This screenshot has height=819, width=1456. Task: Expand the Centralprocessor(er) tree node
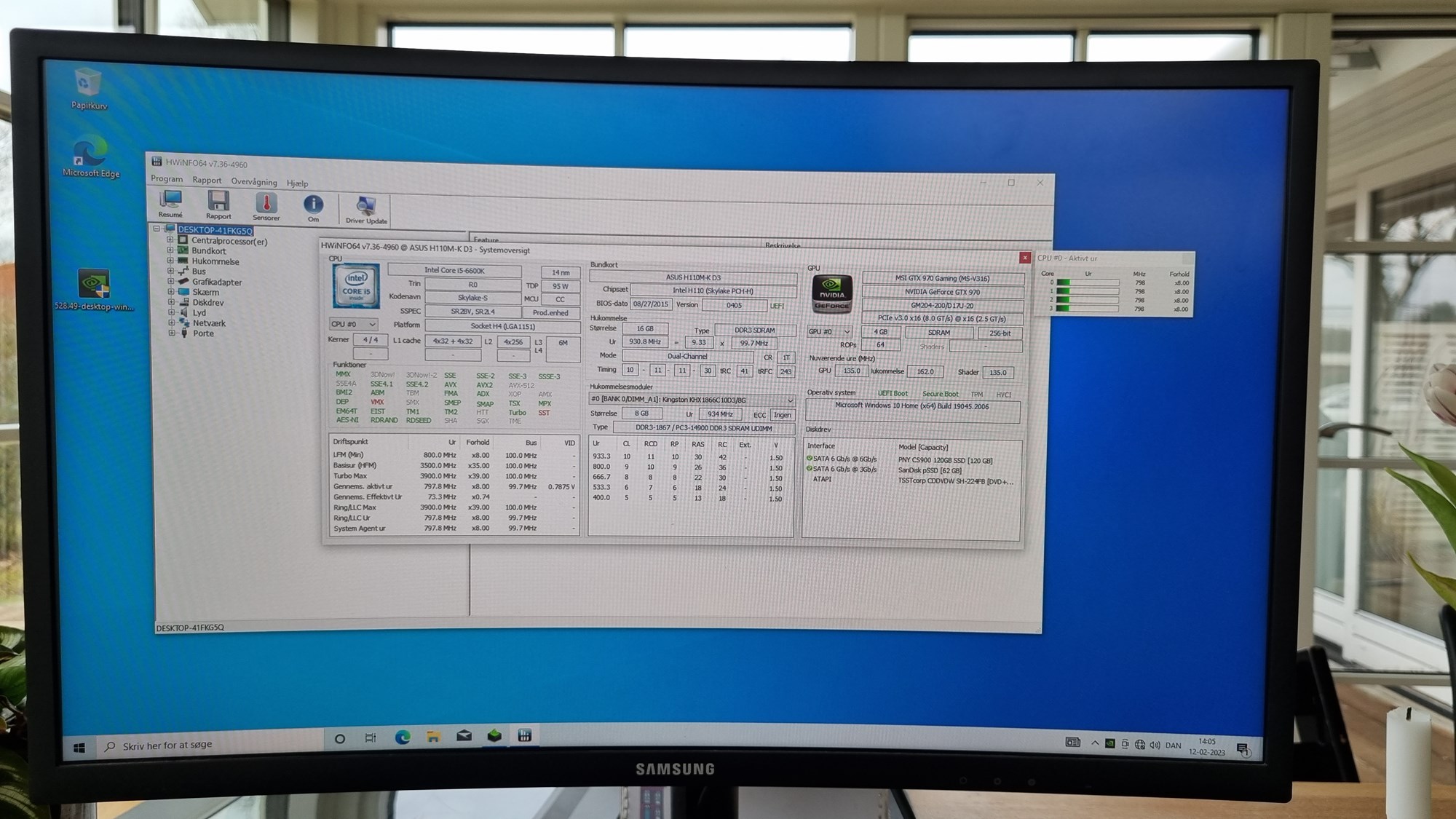tap(170, 240)
